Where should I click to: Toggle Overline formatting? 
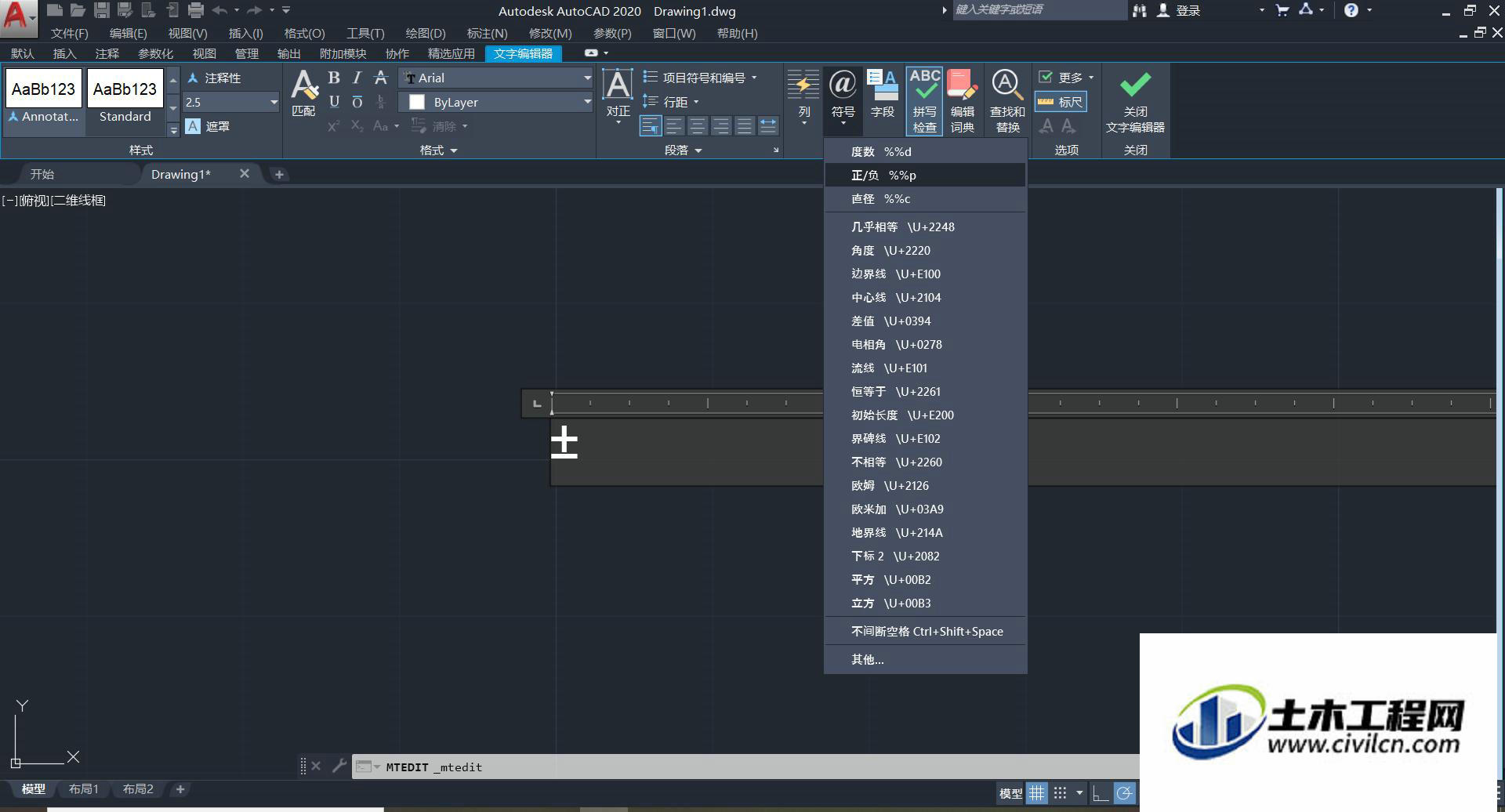point(357,102)
